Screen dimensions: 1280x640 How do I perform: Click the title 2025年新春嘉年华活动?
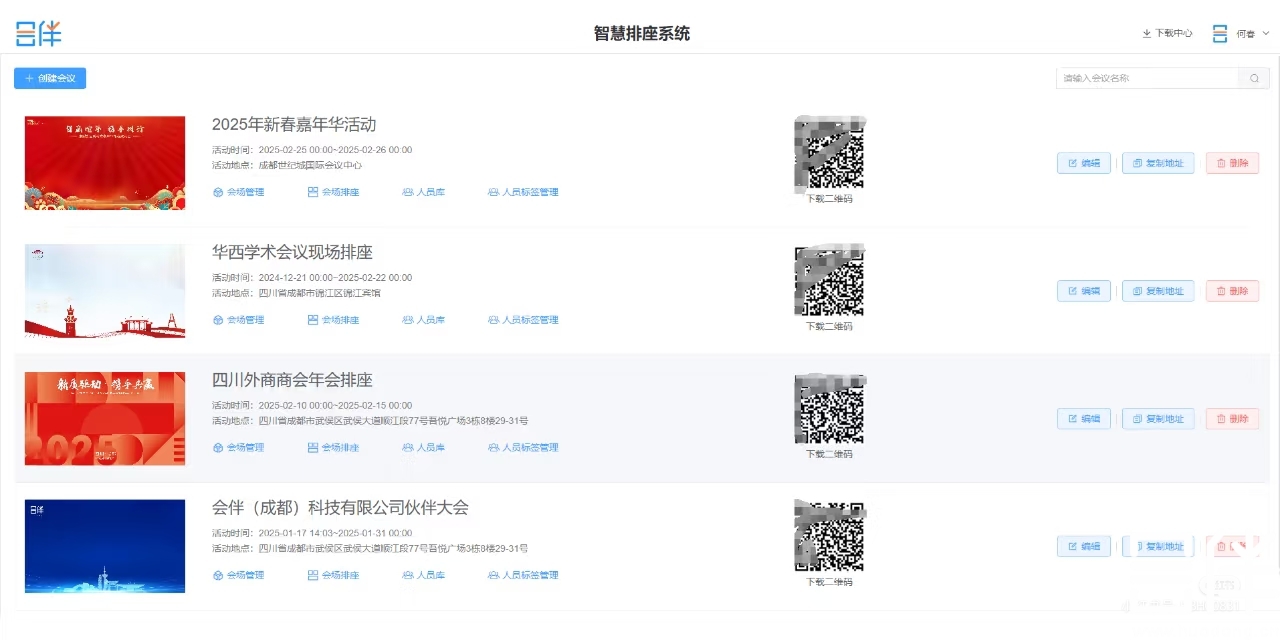tap(294, 125)
